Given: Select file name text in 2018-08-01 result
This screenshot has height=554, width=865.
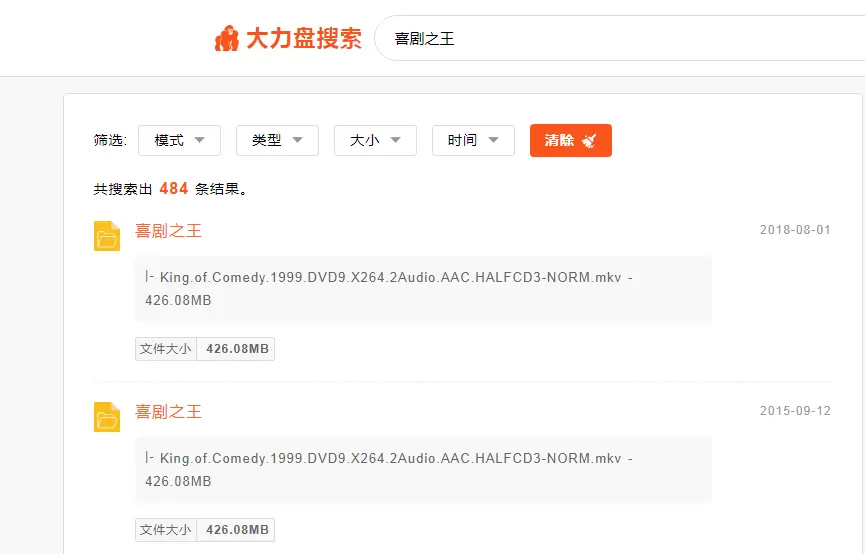Looking at the screenshot, I should click(x=389, y=289).
